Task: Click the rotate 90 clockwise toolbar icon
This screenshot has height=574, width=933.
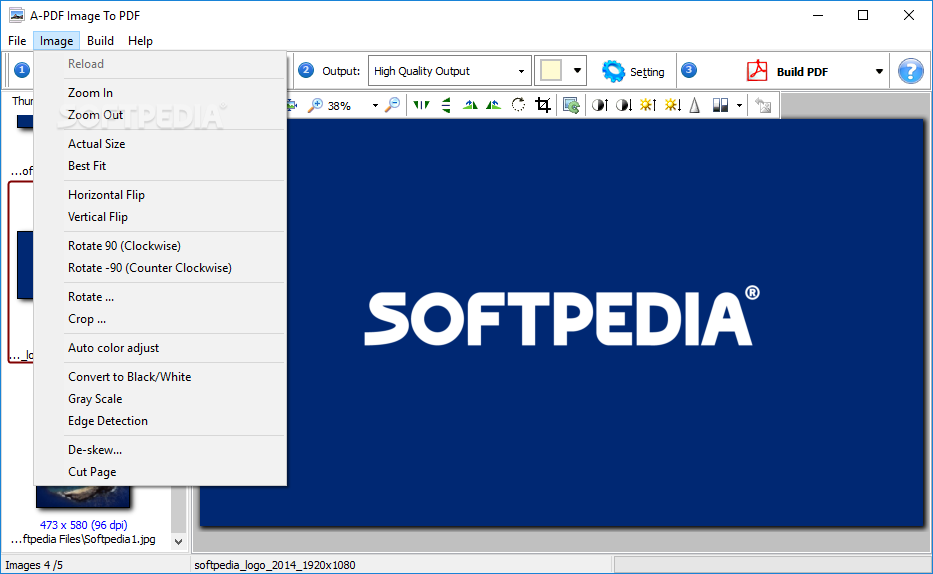Action: click(x=470, y=105)
